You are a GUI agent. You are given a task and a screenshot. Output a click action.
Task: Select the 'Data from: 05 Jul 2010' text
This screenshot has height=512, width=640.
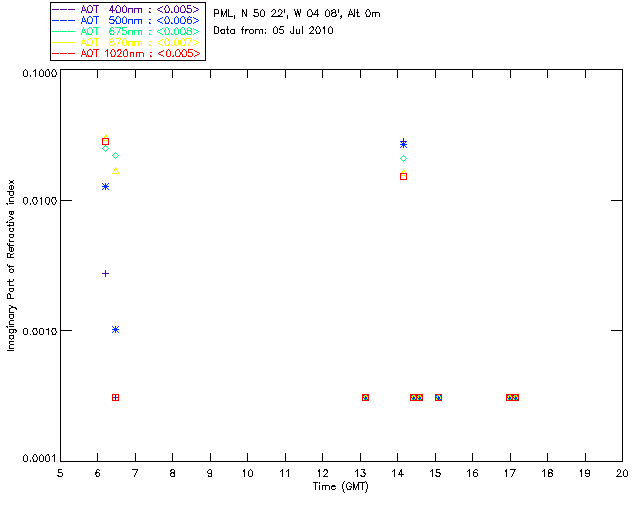[x=273, y=31]
